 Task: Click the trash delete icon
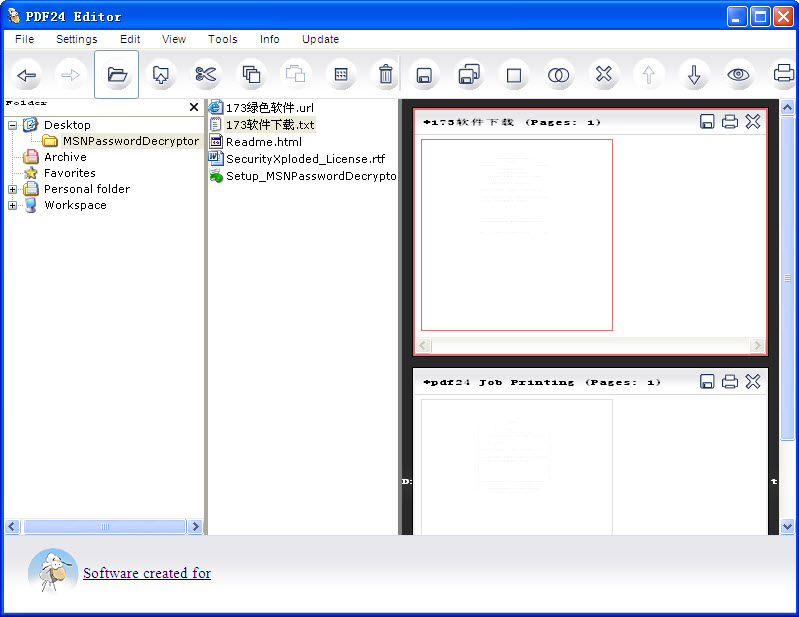point(385,75)
